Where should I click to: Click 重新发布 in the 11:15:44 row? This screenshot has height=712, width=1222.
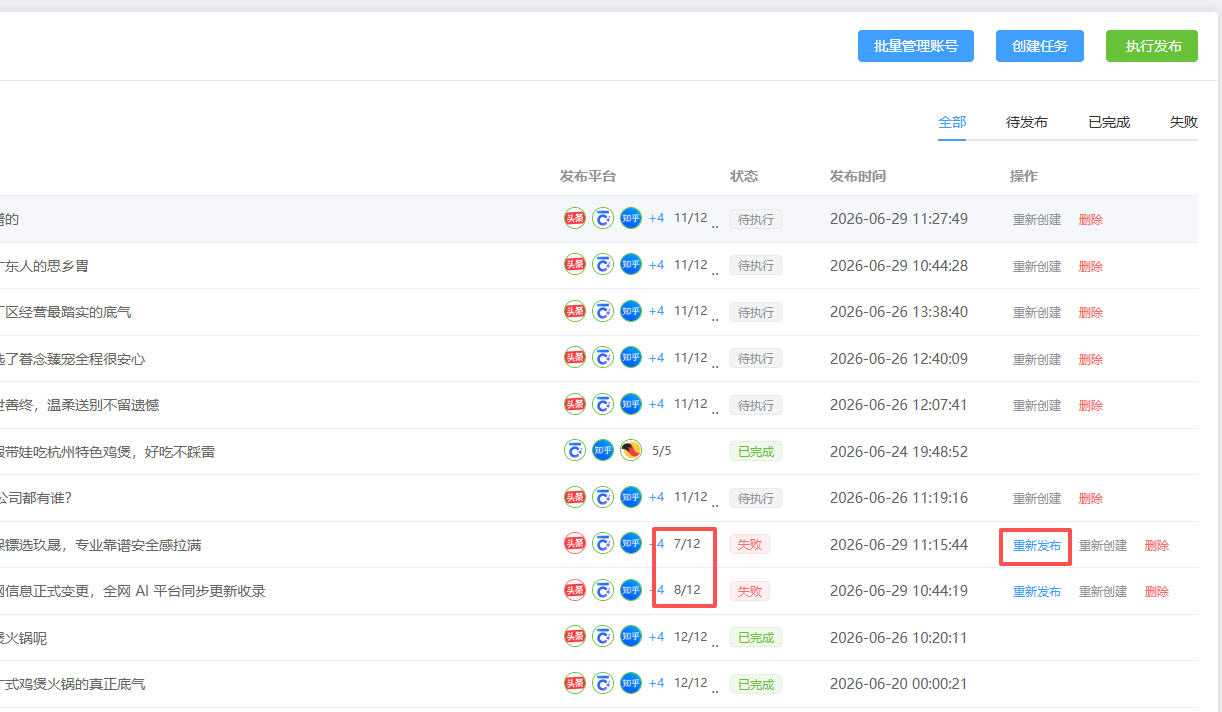click(x=1037, y=545)
